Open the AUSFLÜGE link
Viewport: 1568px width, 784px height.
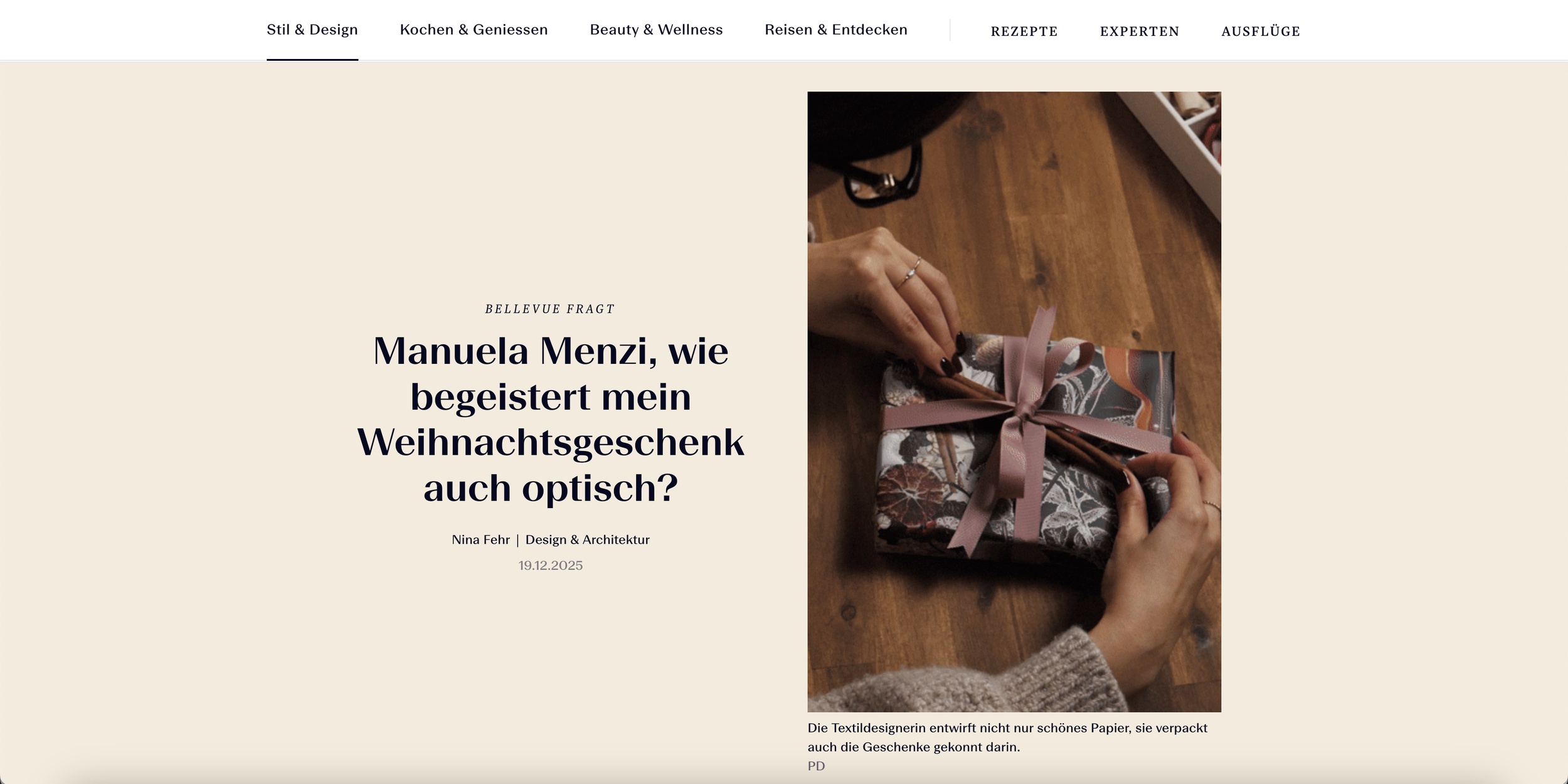(x=1261, y=31)
